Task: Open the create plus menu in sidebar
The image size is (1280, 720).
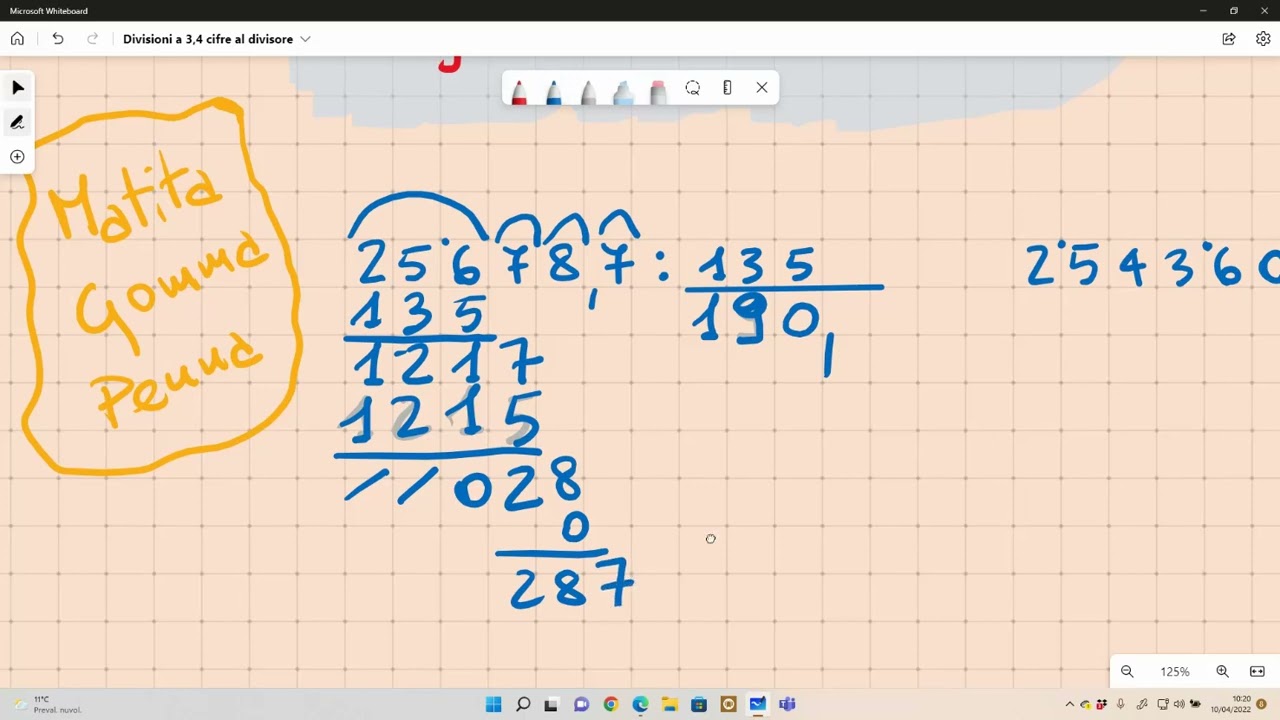Action: click(x=17, y=157)
